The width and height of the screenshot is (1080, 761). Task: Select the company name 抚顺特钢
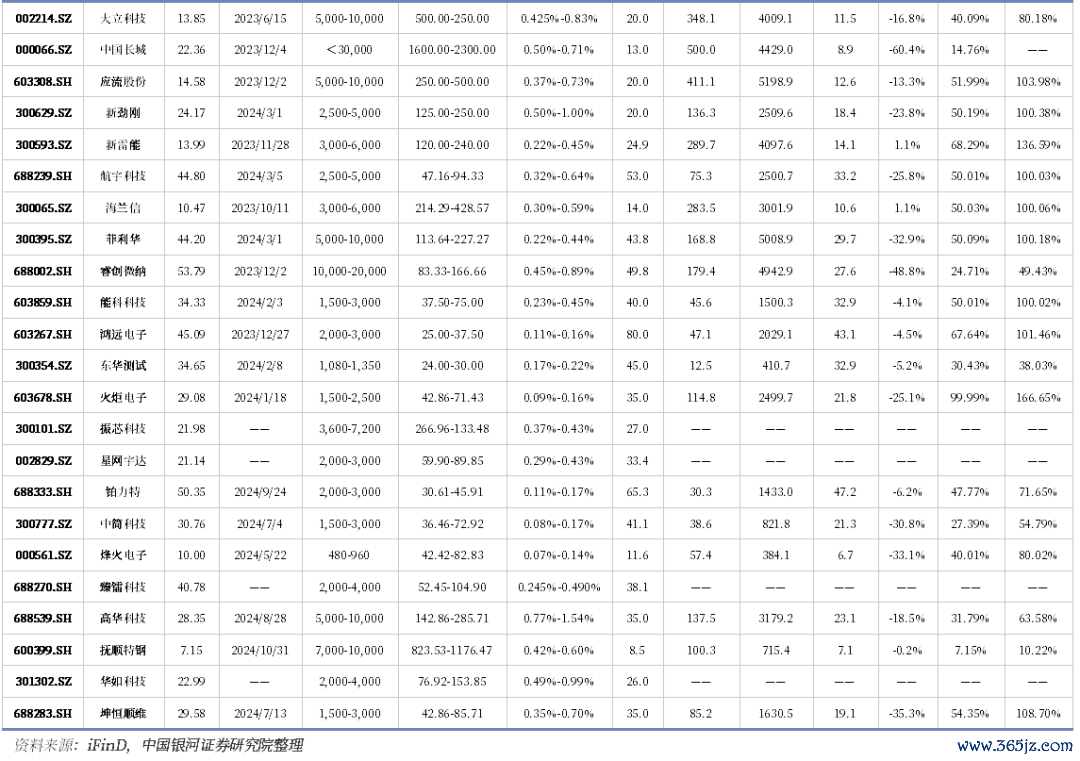click(123, 650)
